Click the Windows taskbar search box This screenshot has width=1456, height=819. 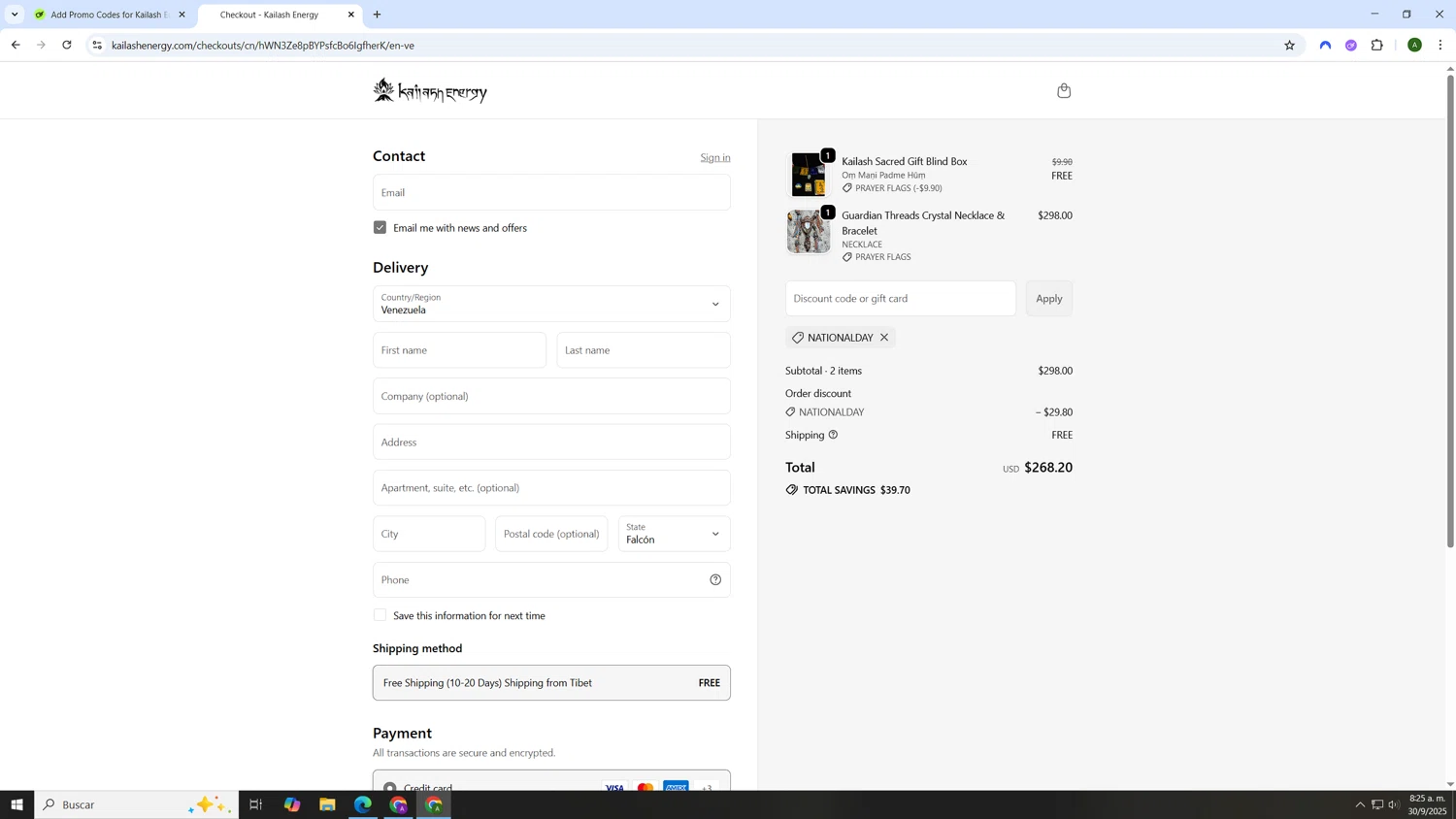(136, 804)
